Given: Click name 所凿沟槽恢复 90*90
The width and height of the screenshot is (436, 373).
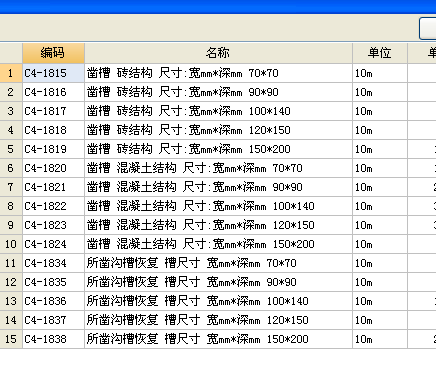Looking at the screenshot, I should (x=218, y=282).
